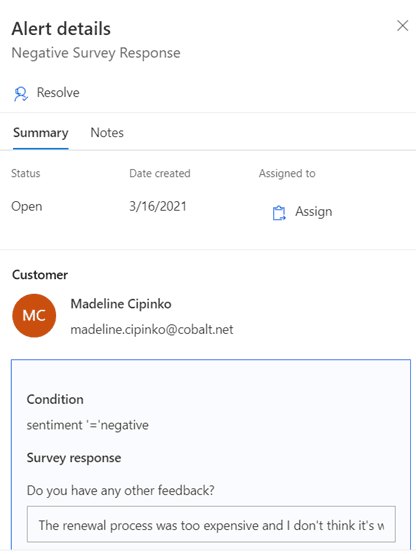Click the survey feedback response text box
Screen dimensions: 416x554
(211, 525)
